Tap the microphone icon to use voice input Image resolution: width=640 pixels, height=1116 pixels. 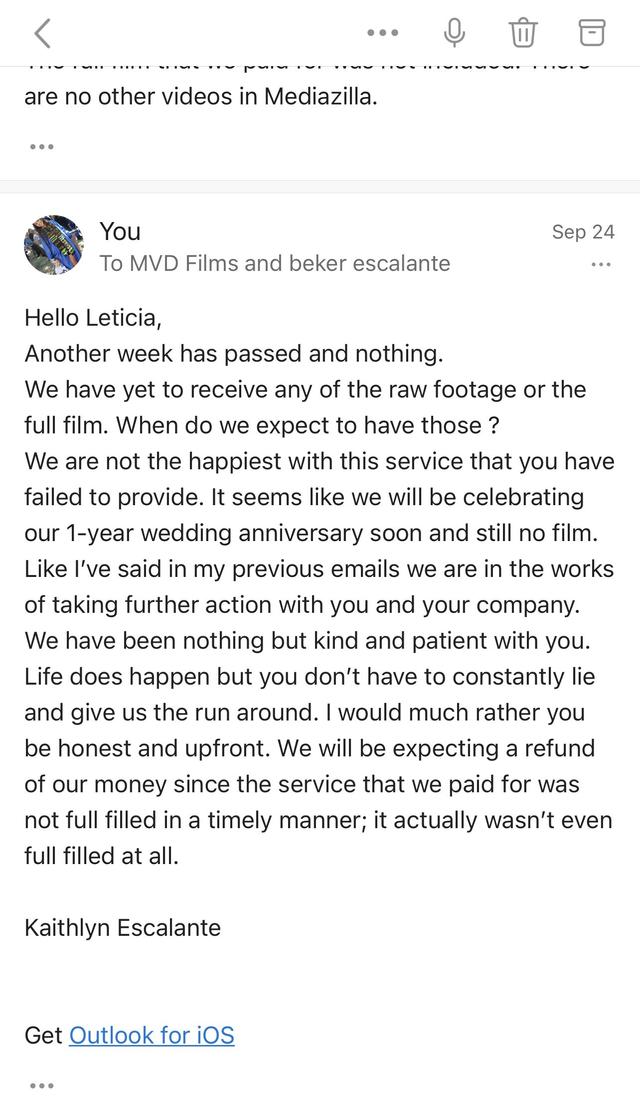454,32
